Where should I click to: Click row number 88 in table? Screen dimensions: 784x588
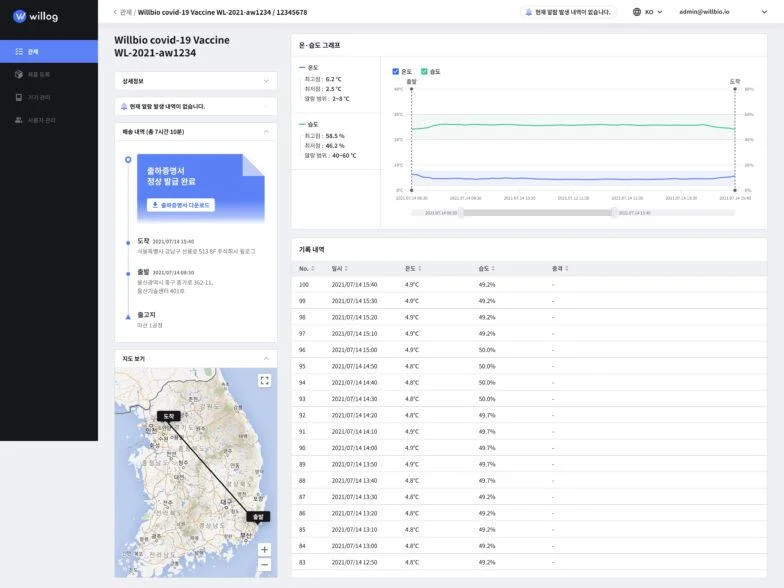(302, 480)
